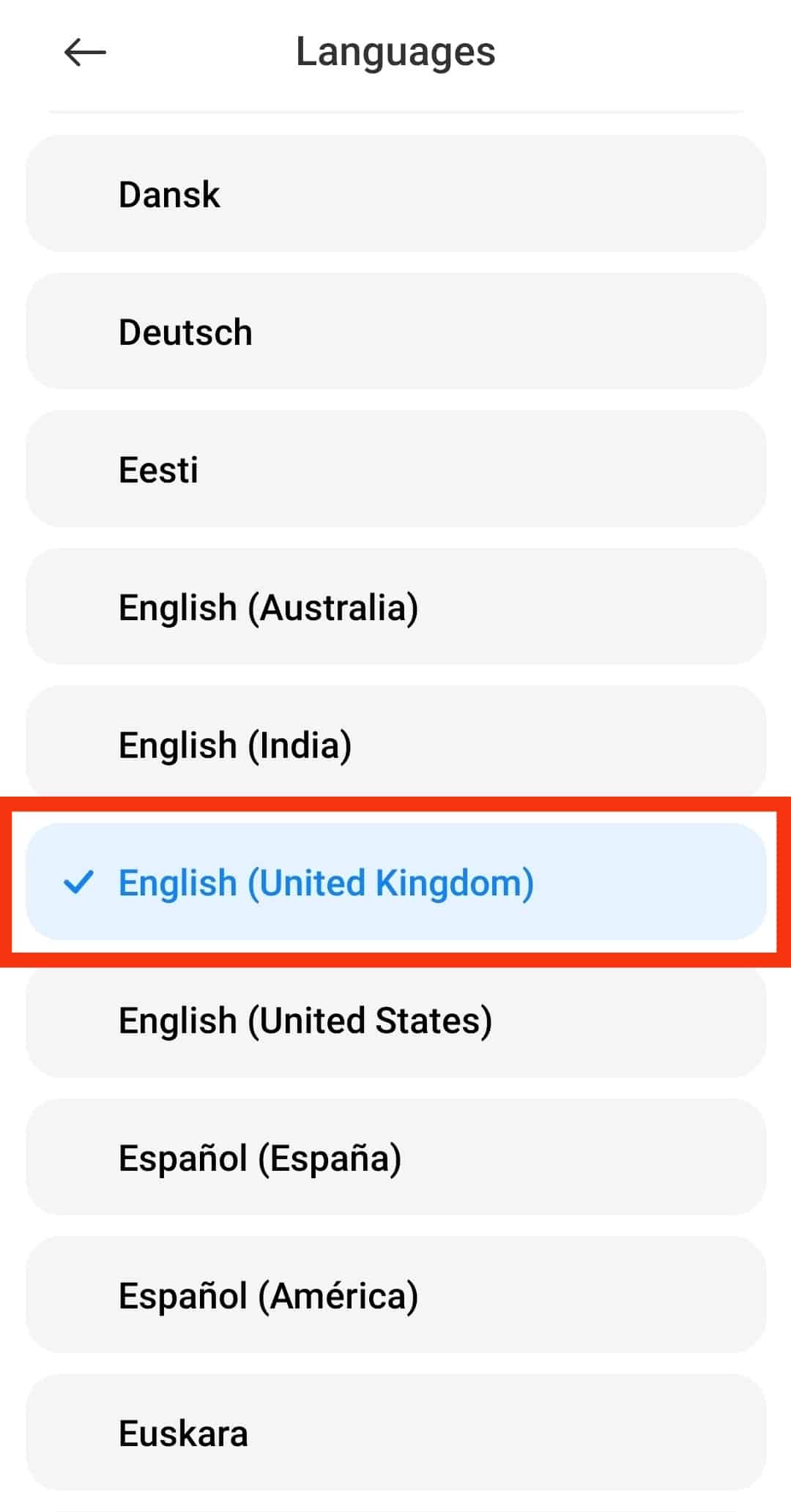Change language to English (United States)
The image size is (791, 1512).
[x=395, y=1020]
